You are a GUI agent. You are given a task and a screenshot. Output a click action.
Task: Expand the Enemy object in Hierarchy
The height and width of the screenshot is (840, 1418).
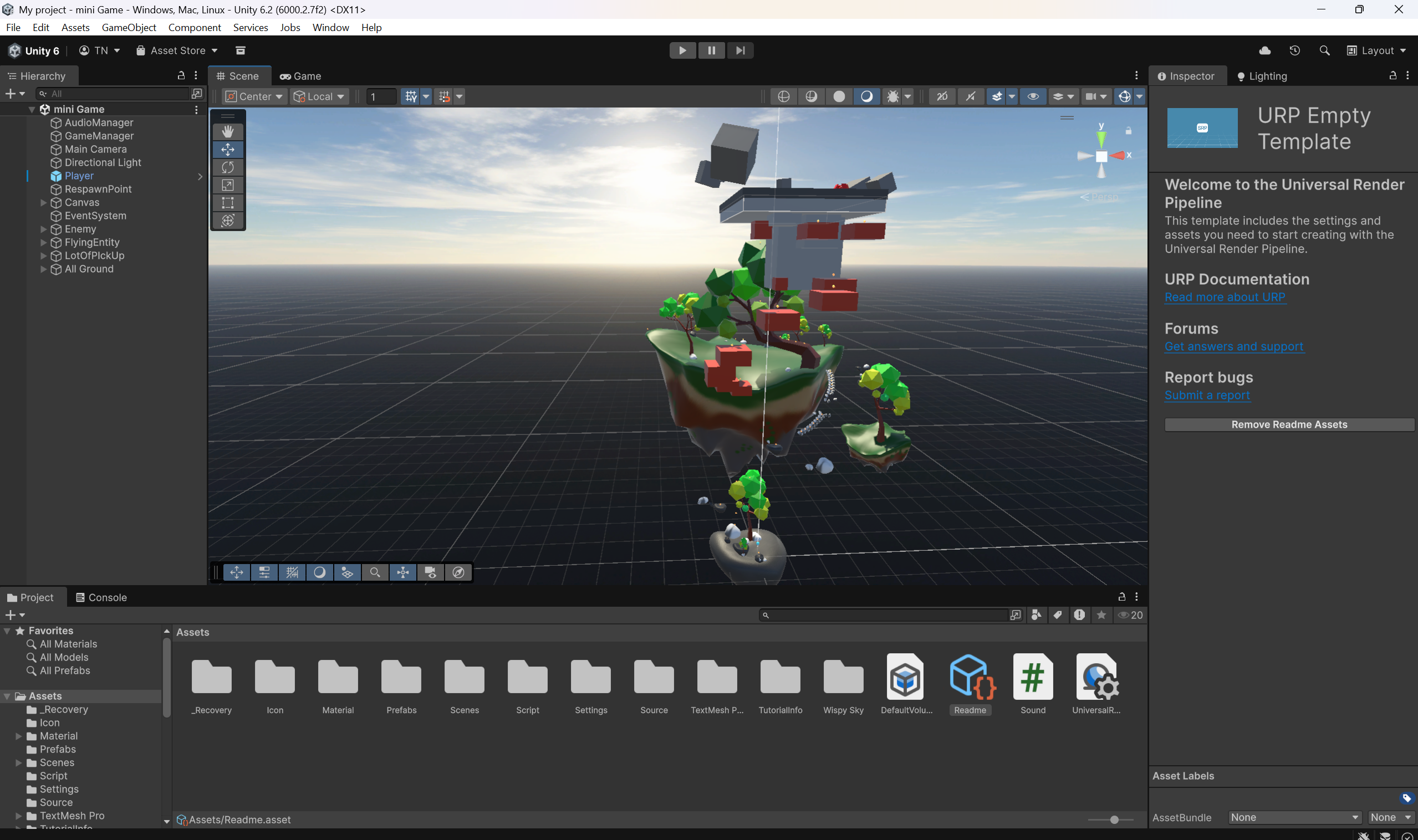pos(44,229)
